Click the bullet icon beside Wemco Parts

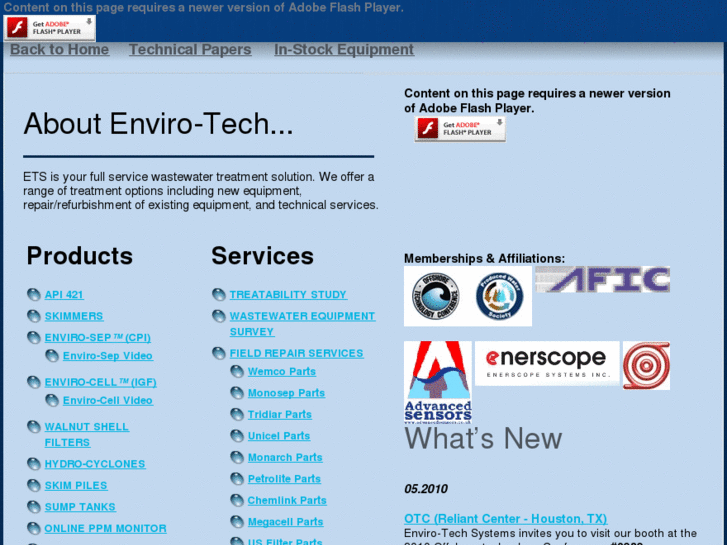tap(237, 372)
